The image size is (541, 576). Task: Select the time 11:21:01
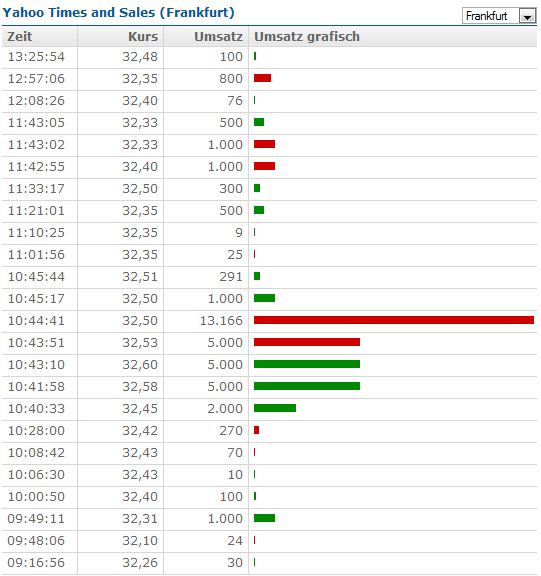tap(36, 211)
